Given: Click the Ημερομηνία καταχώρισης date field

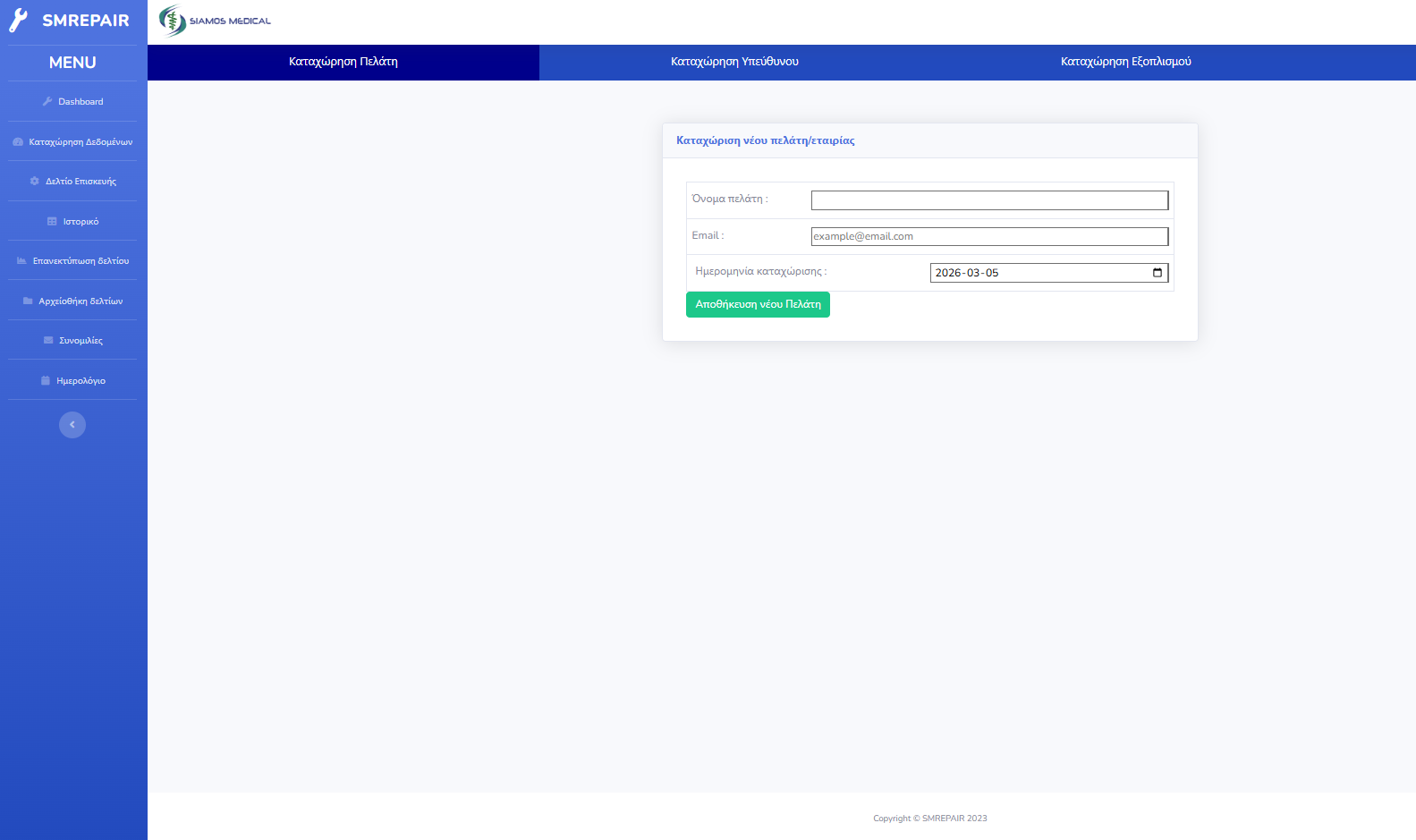Looking at the screenshot, I should click(1038, 273).
